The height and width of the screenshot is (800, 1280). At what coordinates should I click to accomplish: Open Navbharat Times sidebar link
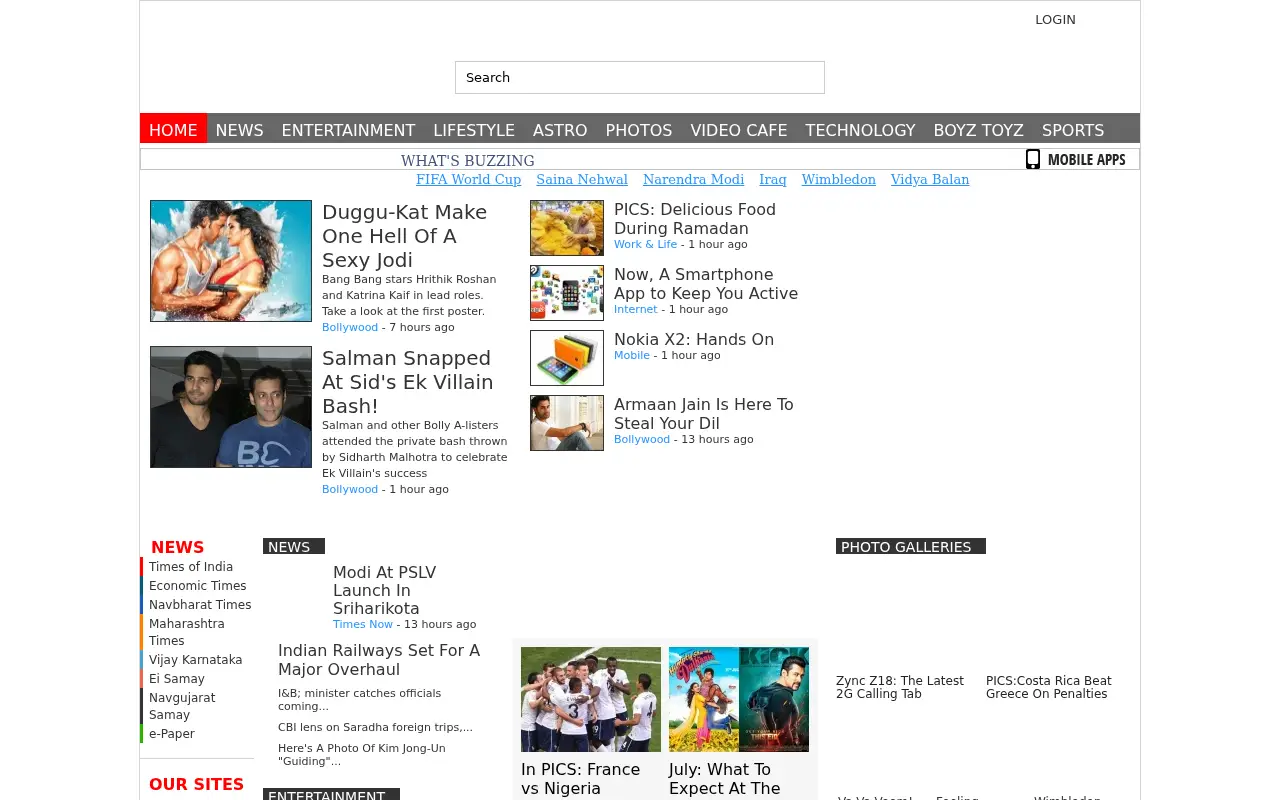tap(200, 605)
